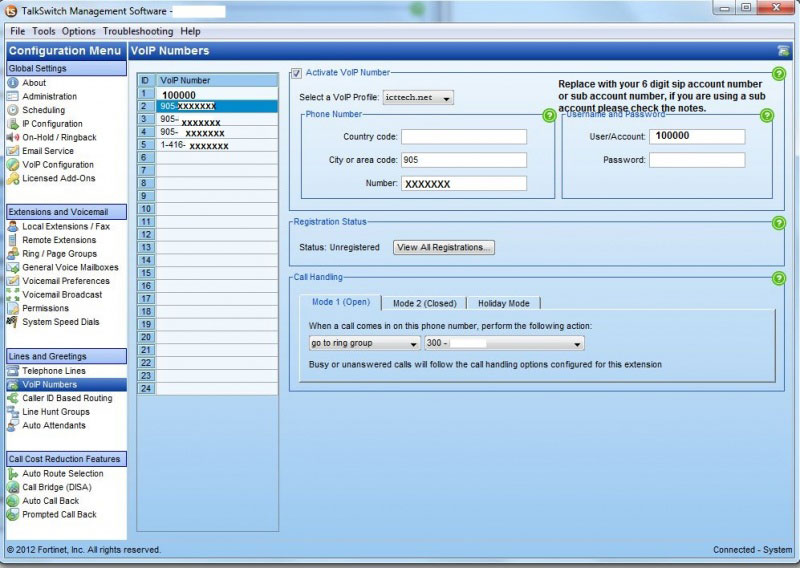Open the Troubleshooting menu
The image size is (800, 568).
click(x=137, y=31)
